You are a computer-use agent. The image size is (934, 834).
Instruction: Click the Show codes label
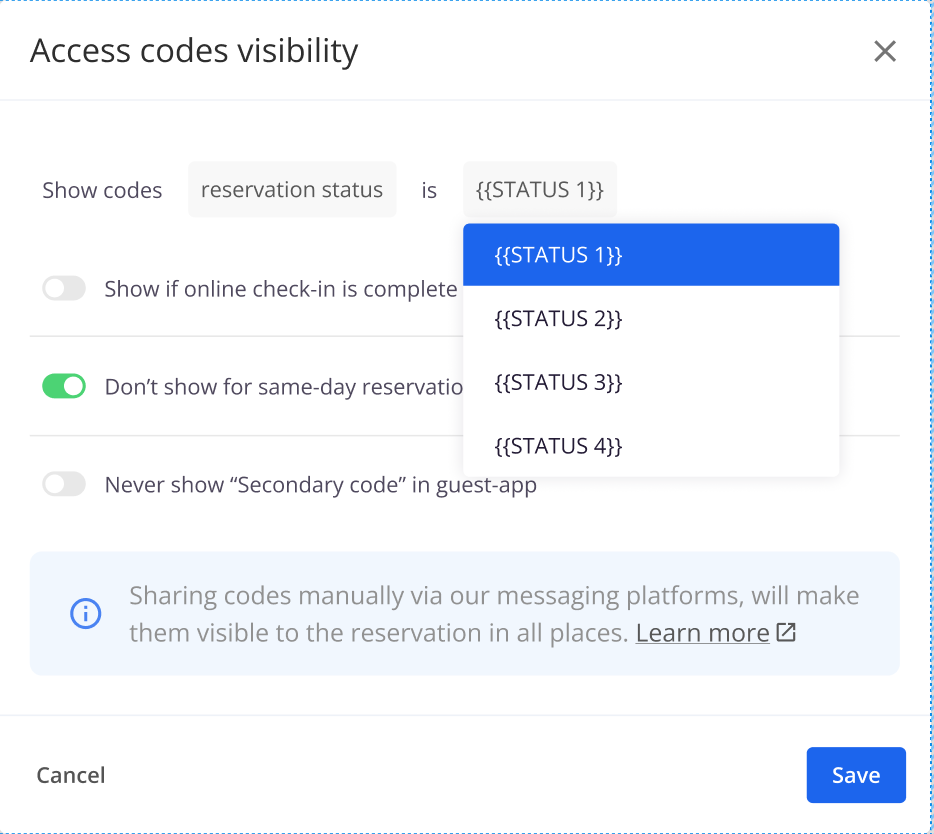pos(102,191)
